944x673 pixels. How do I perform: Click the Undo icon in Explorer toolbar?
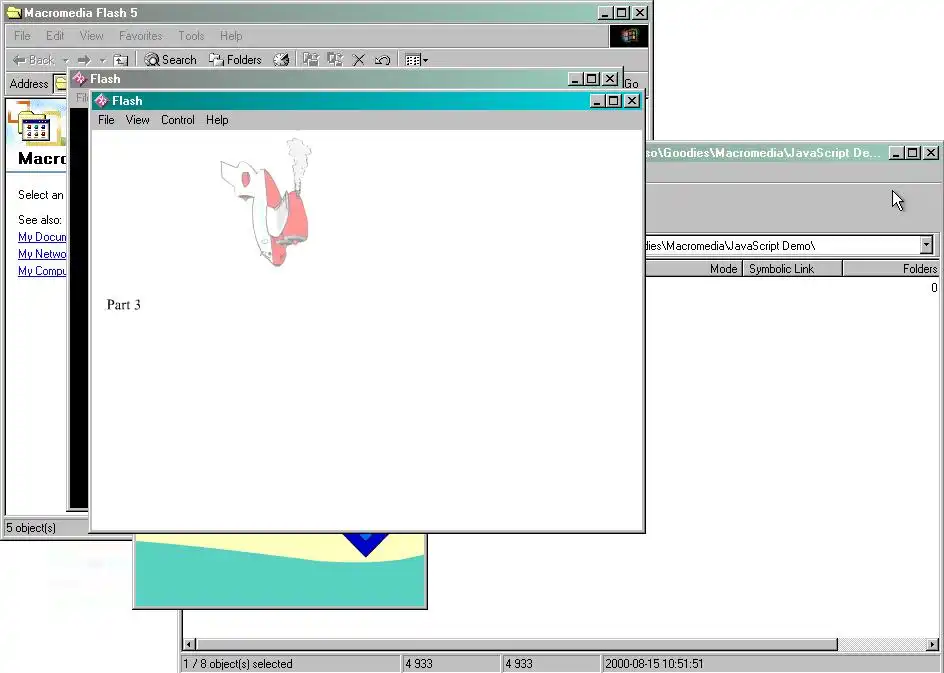(382, 60)
